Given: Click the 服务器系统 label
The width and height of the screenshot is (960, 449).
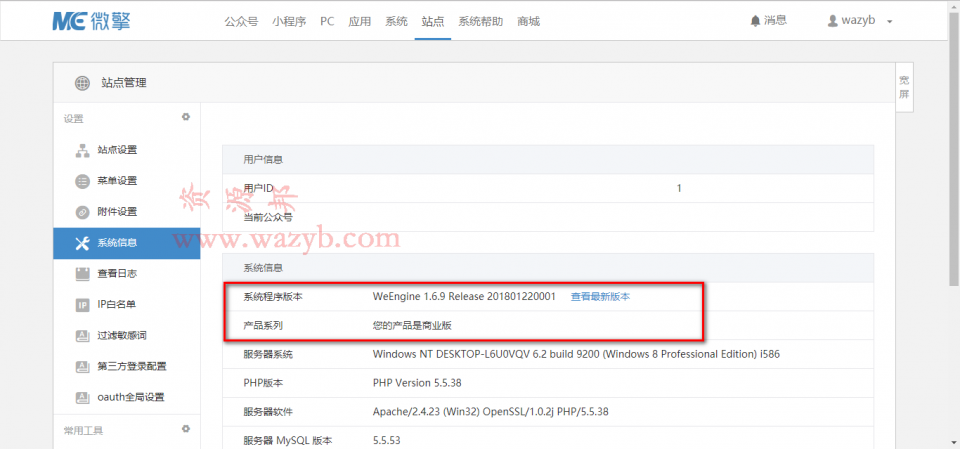Looking at the screenshot, I should pos(268,355).
